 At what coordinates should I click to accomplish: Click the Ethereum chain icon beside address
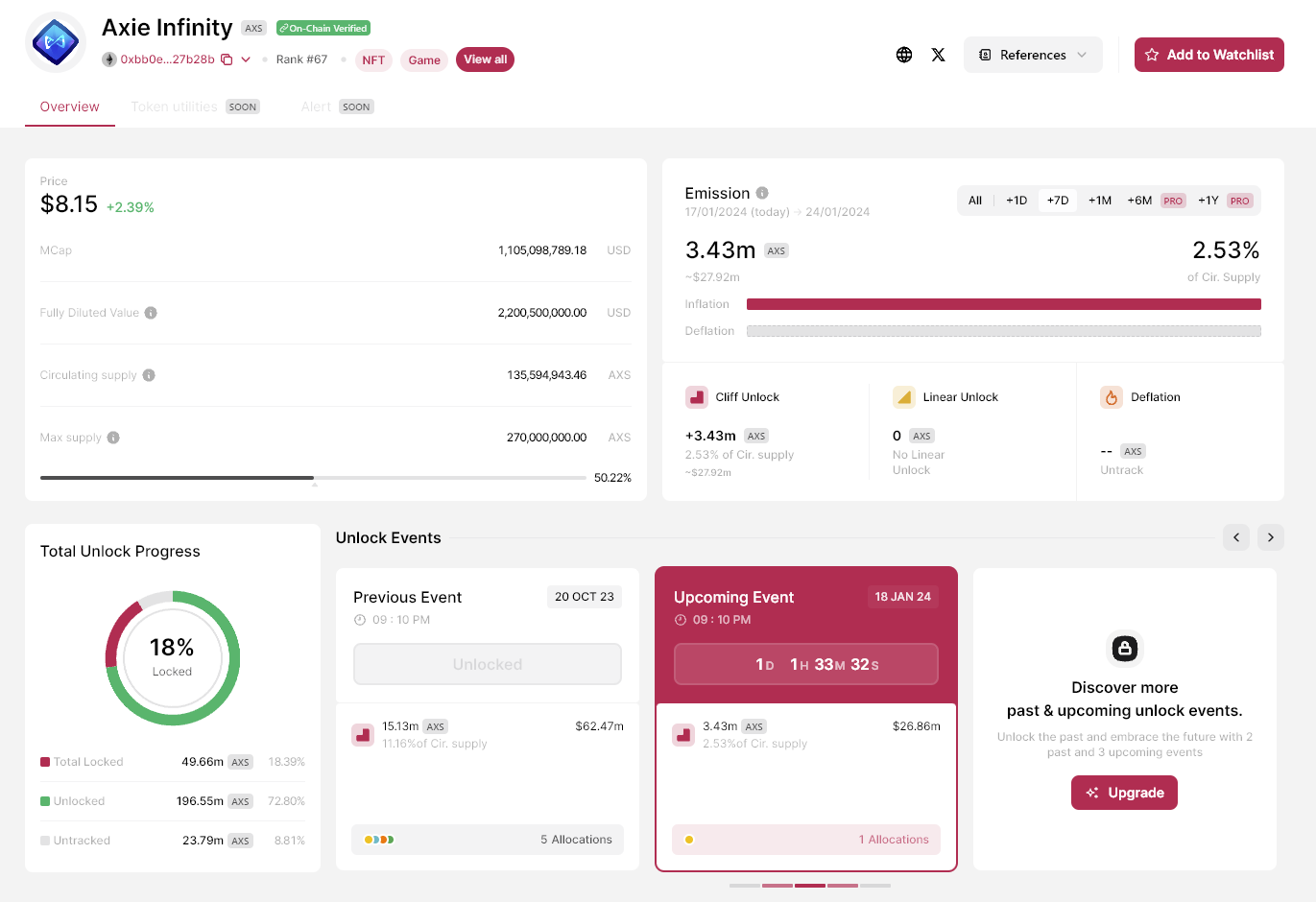click(x=109, y=59)
